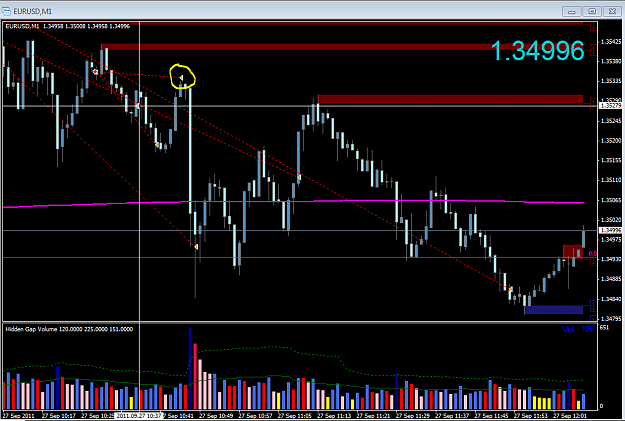This screenshot has width=625, height=421.
Task: Click the 1.35200 price axis label
Action: pos(611,140)
